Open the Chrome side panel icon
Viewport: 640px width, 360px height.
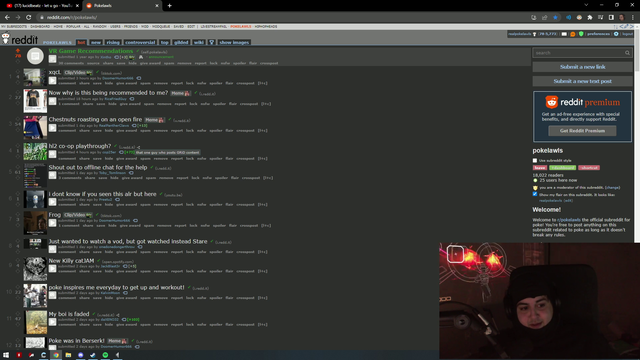coord(611,18)
